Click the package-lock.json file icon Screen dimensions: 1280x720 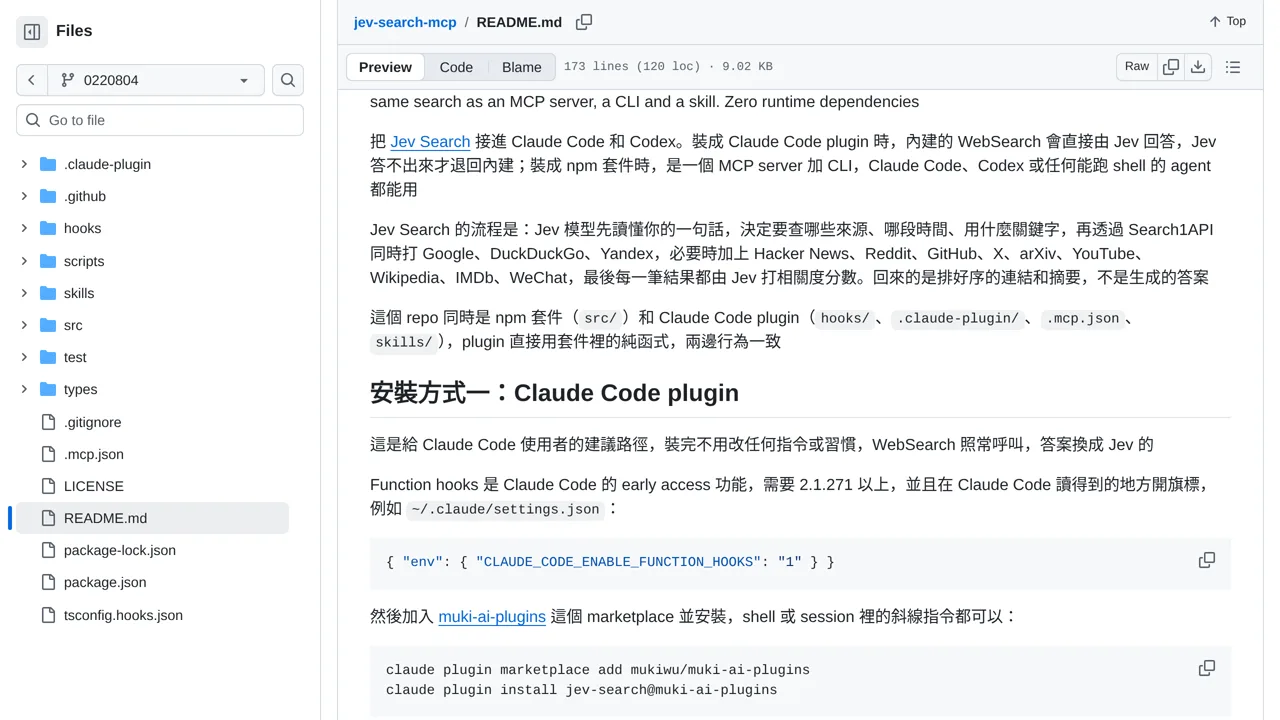tap(48, 550)
